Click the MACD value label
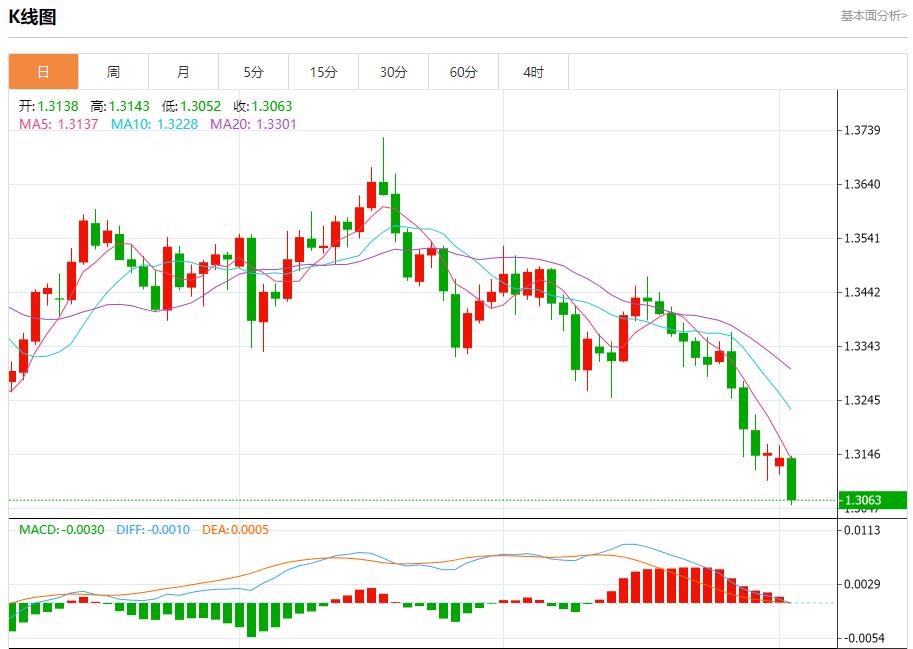 [x=62, y=529]
